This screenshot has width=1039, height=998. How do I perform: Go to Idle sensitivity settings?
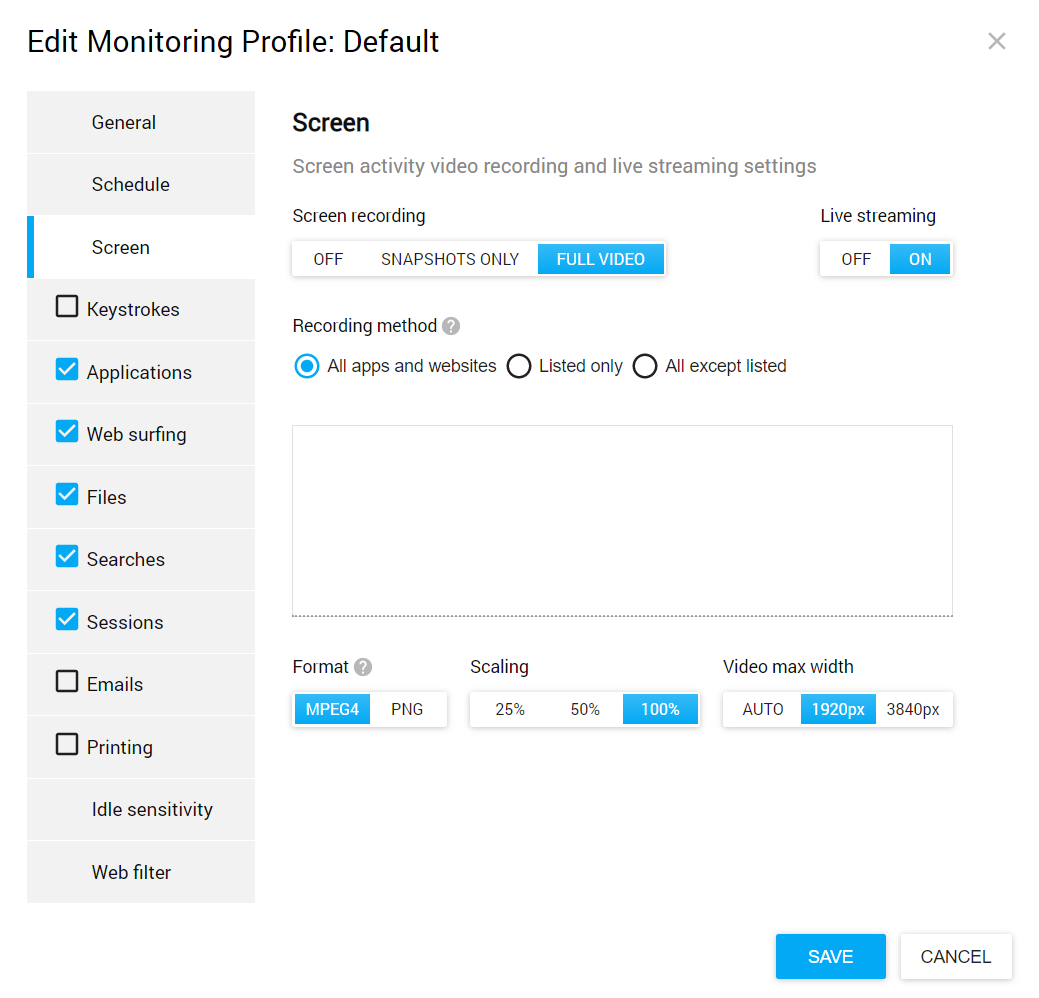point(152,809)
